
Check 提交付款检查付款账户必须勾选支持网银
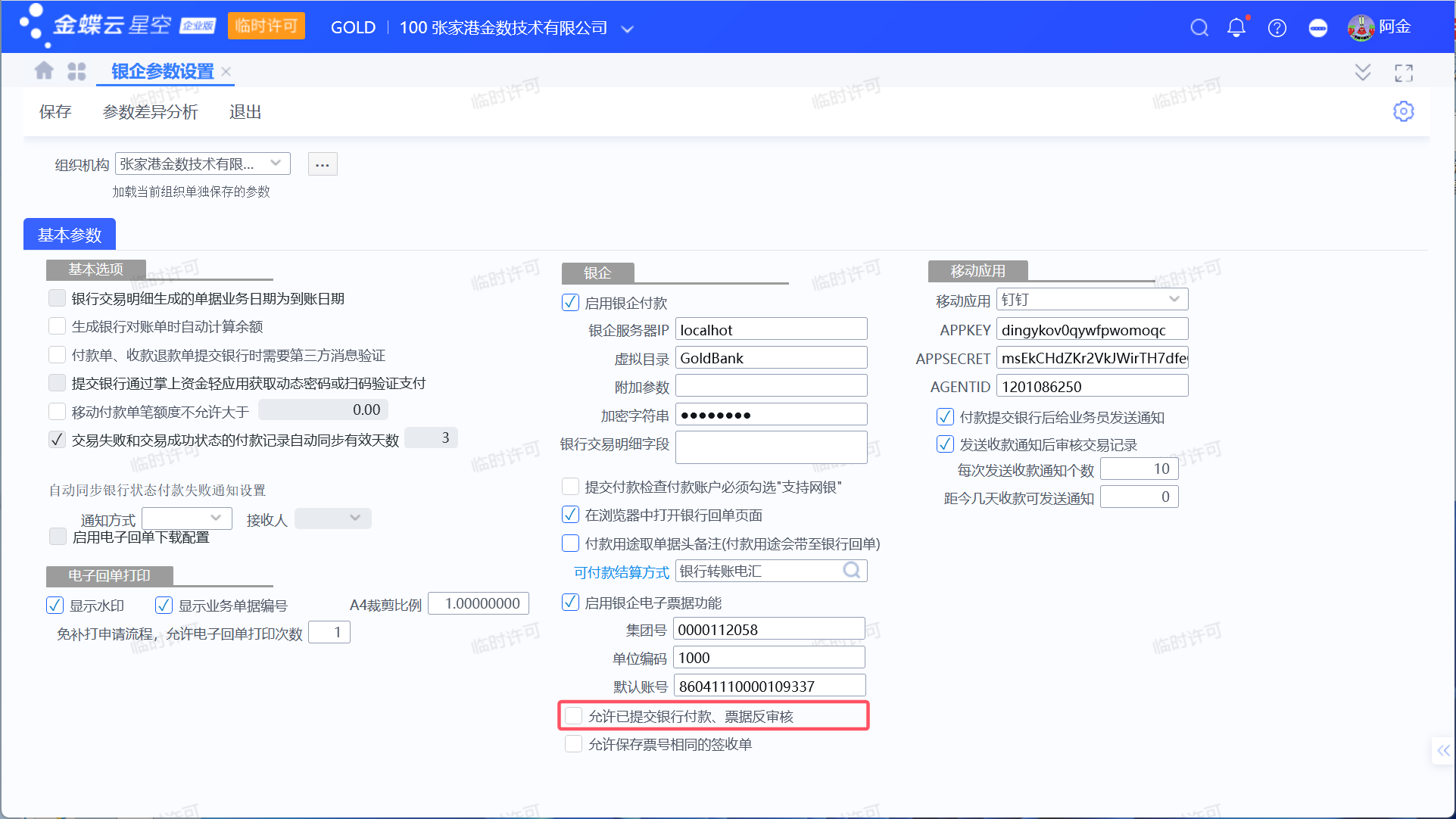click(x=570, y=487)
